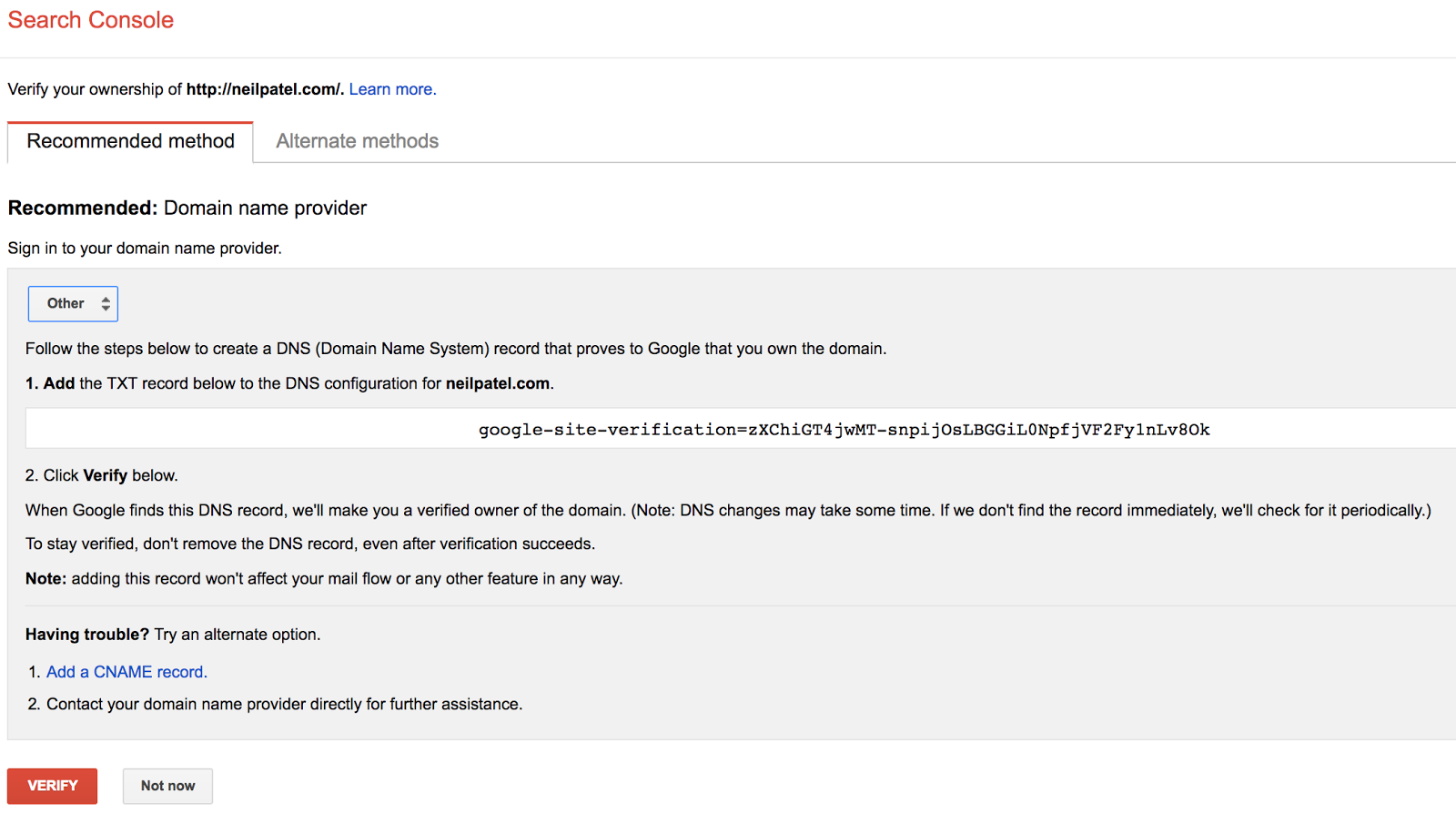Click the Not now button
1456x824 pixels.
point(167,786)
